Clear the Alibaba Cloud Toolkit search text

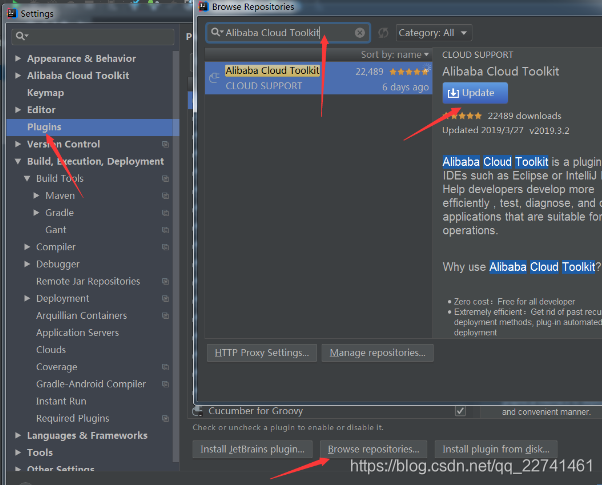(360, 33)
